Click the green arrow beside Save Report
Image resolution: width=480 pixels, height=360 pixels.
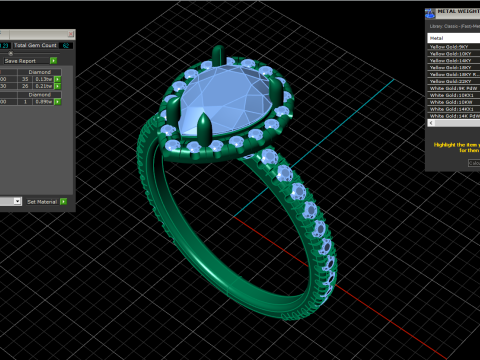[x=53, y=61]
